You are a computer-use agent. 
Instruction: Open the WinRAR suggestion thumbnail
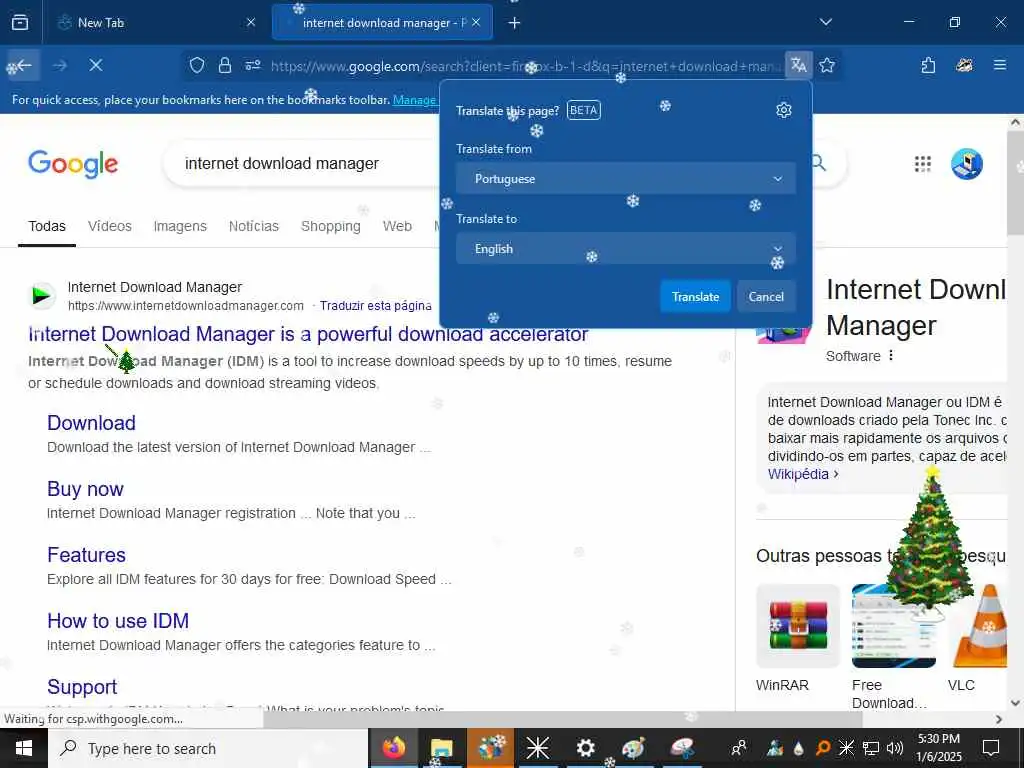pyautogui.click(x=798, y=626)
